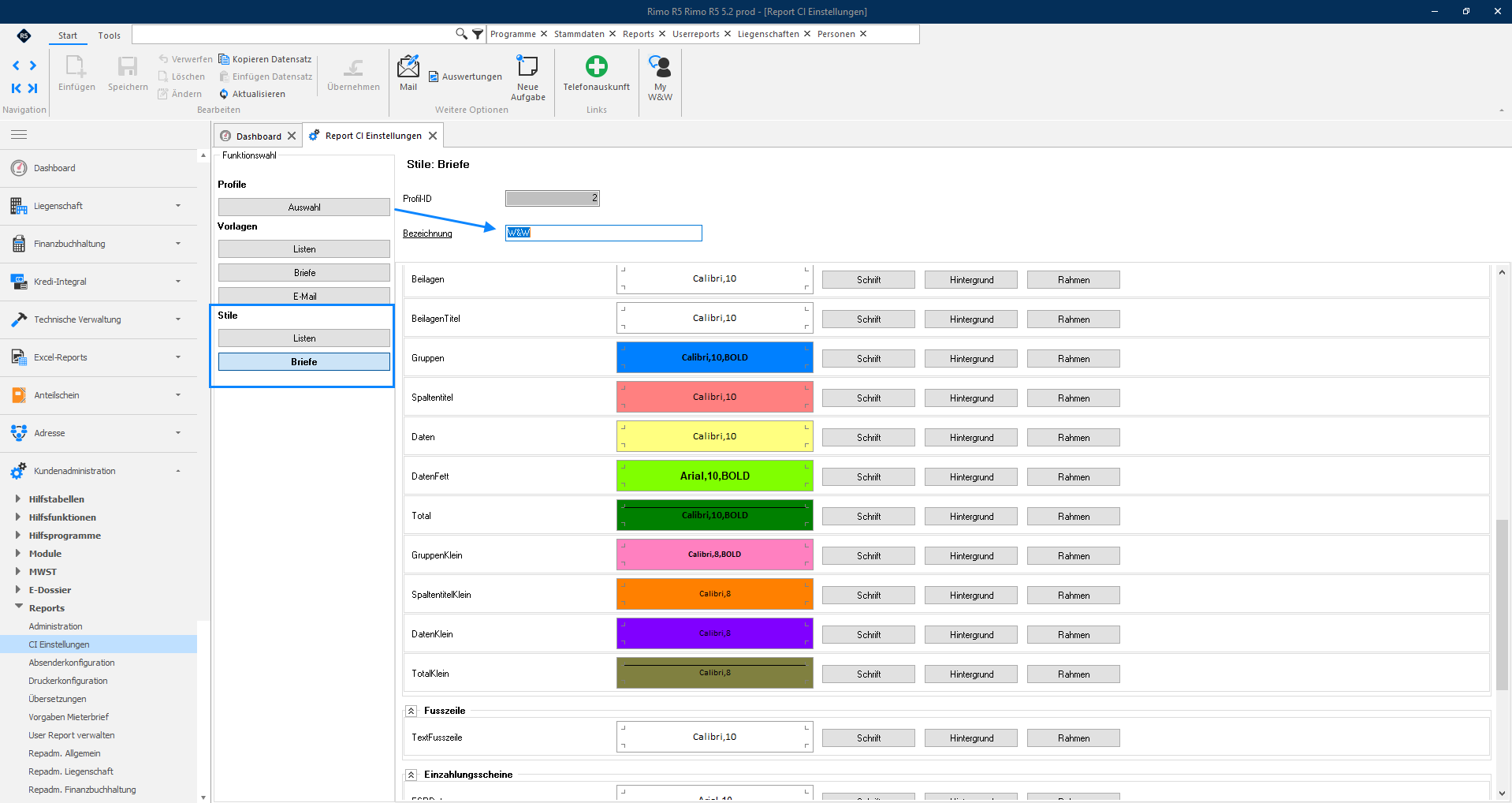
Task: Open Absenderkonfiguration in the Reports tree
Action: (72, 663)
